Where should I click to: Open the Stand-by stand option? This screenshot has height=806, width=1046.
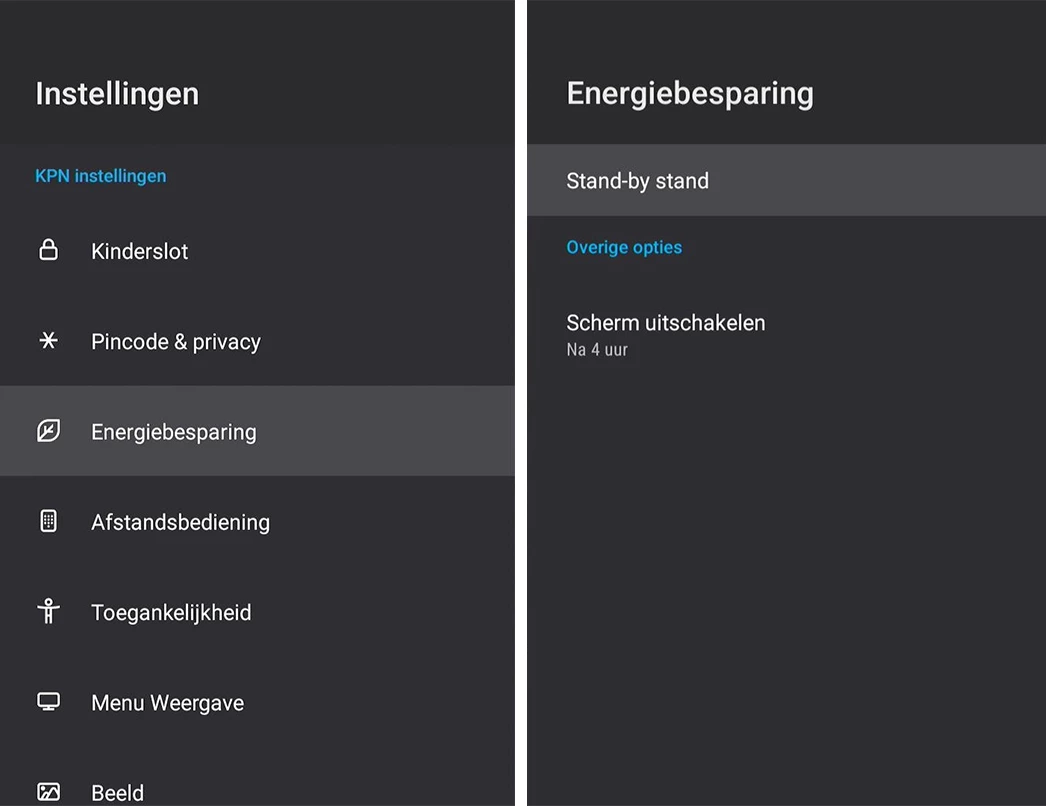[637, 181]
